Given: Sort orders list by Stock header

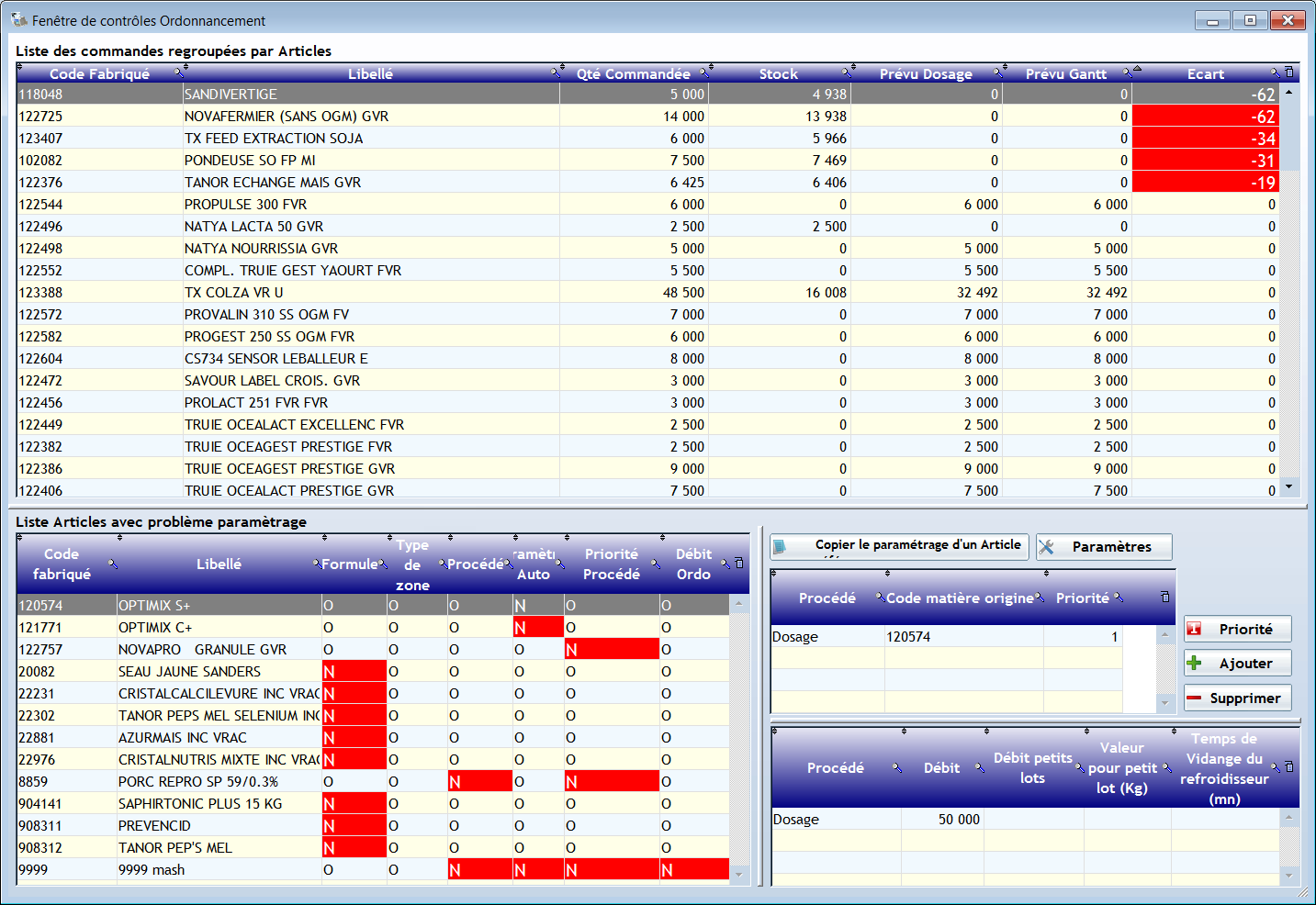Looking at the screenshot, I should [778, 73].
